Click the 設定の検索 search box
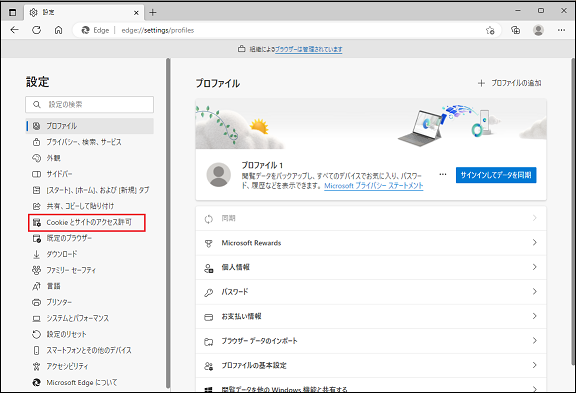This screenshot has height=393, width=576. (x=90, y=105)
